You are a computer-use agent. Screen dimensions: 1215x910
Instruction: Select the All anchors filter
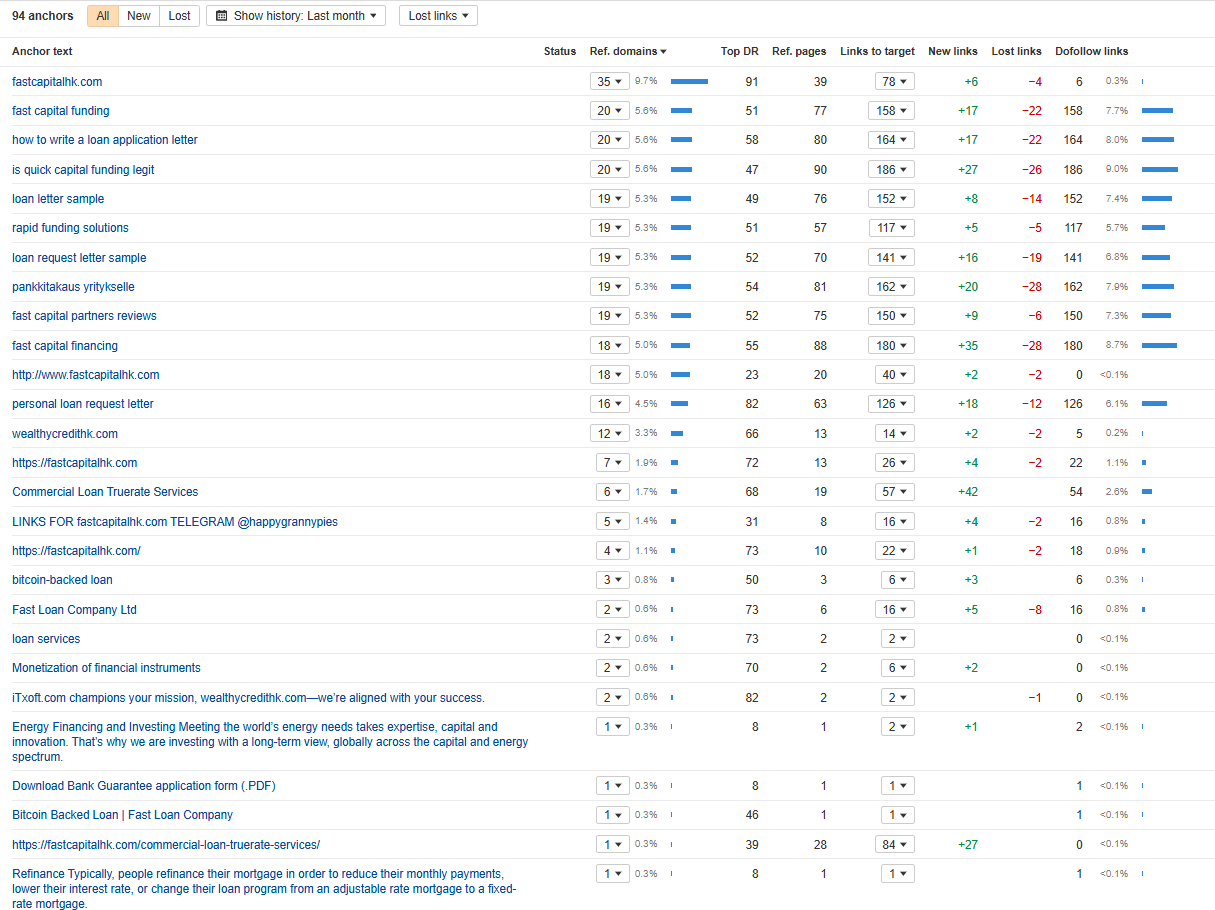coord(103,16)
